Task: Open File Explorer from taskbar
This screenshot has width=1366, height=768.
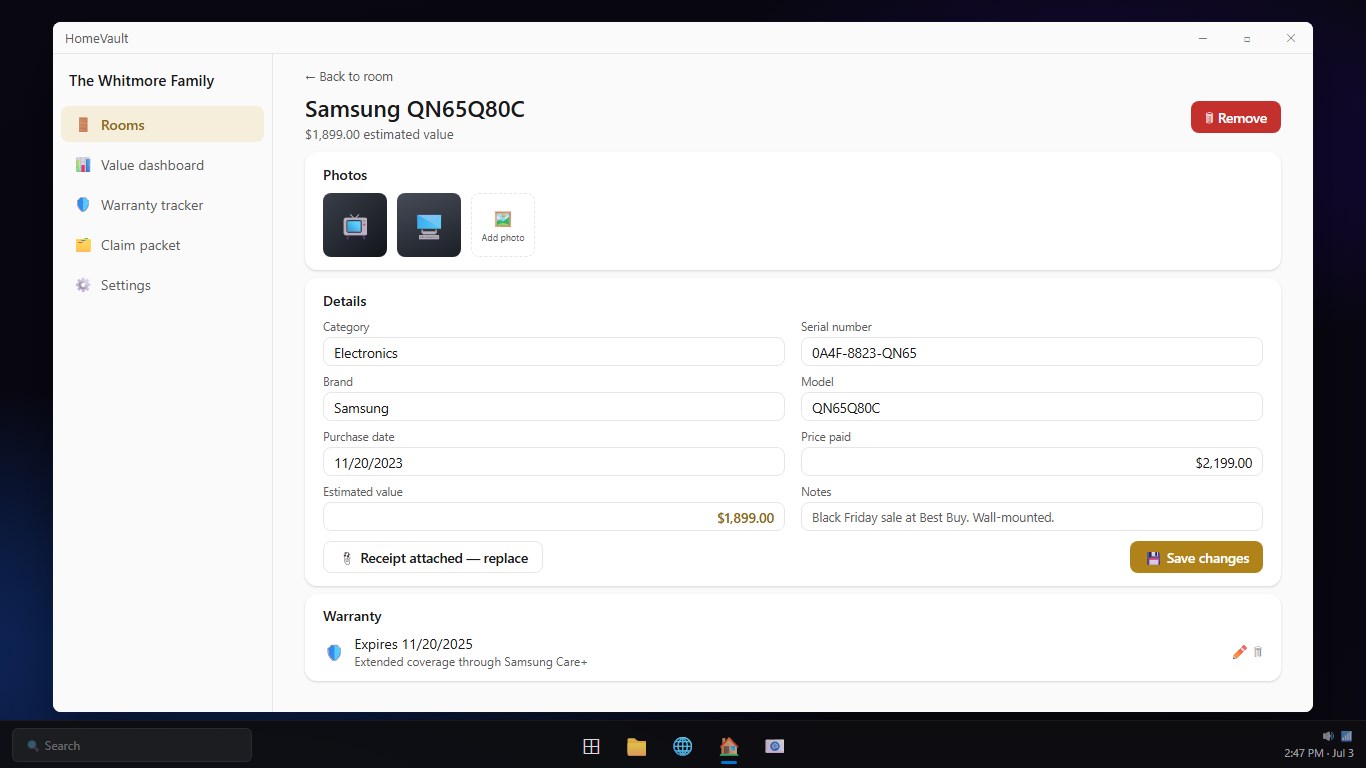Action: 637,746
